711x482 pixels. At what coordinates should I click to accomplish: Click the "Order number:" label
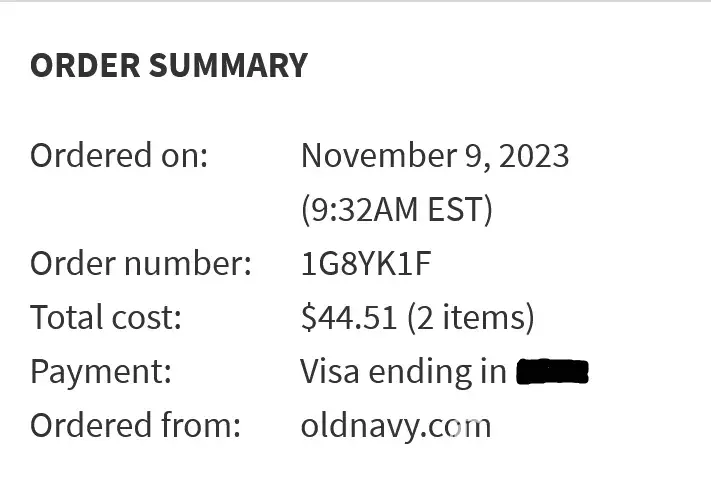point(140,264)
